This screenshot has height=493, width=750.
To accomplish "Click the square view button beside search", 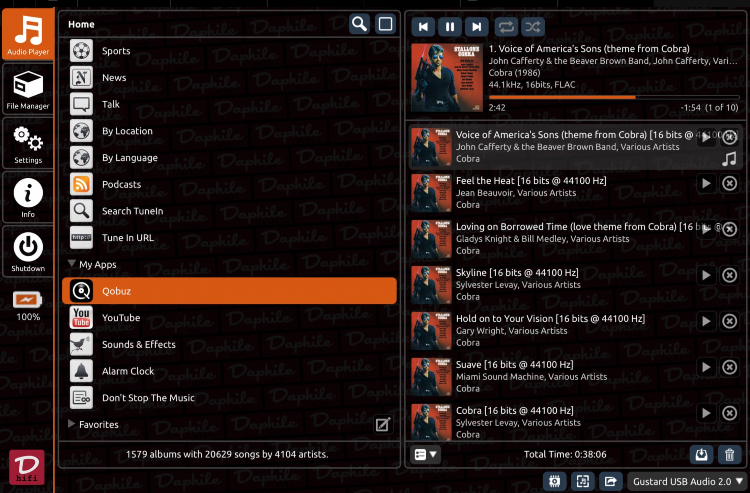I will [x=386, y=24].
